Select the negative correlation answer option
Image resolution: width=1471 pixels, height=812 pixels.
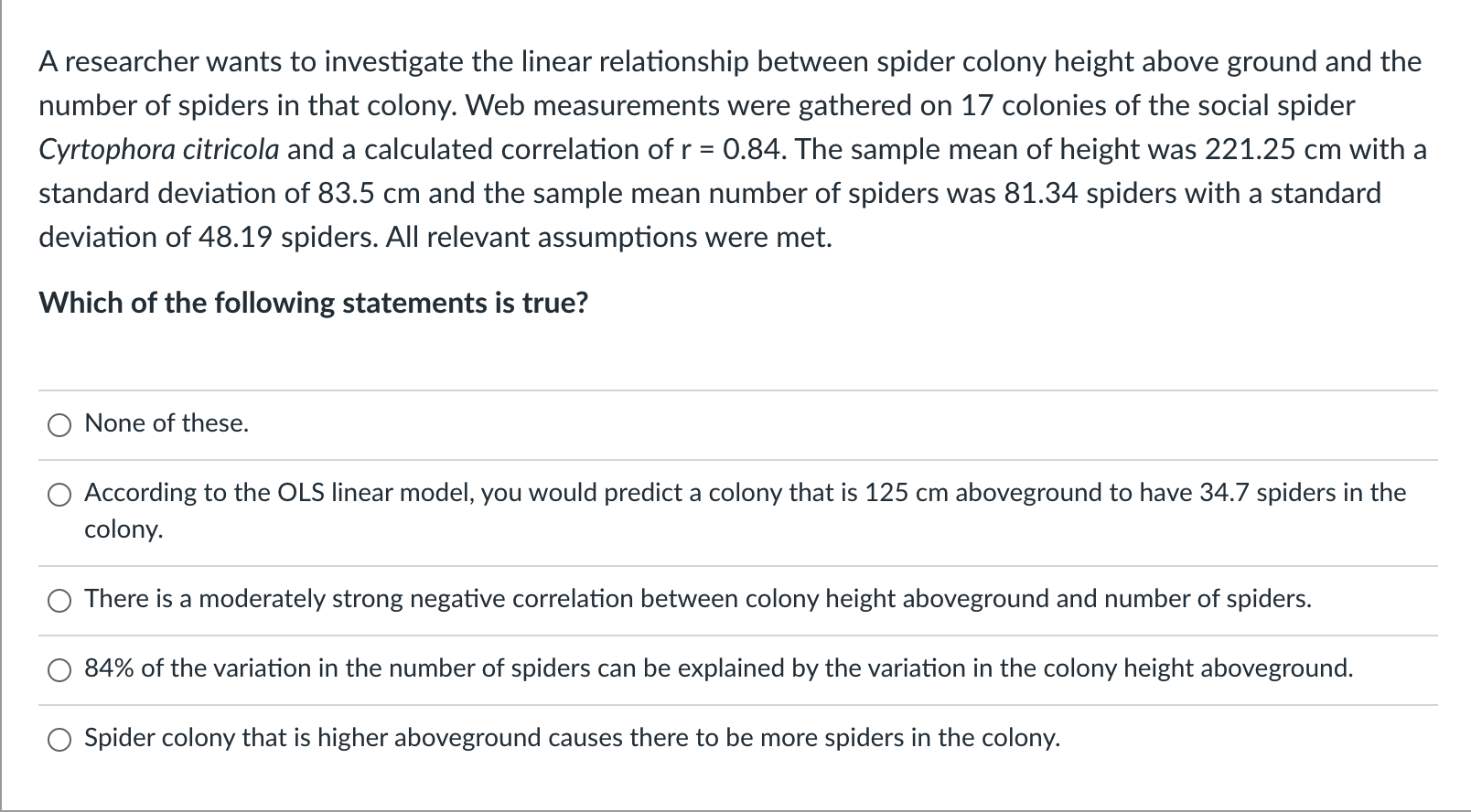[59, 601]
